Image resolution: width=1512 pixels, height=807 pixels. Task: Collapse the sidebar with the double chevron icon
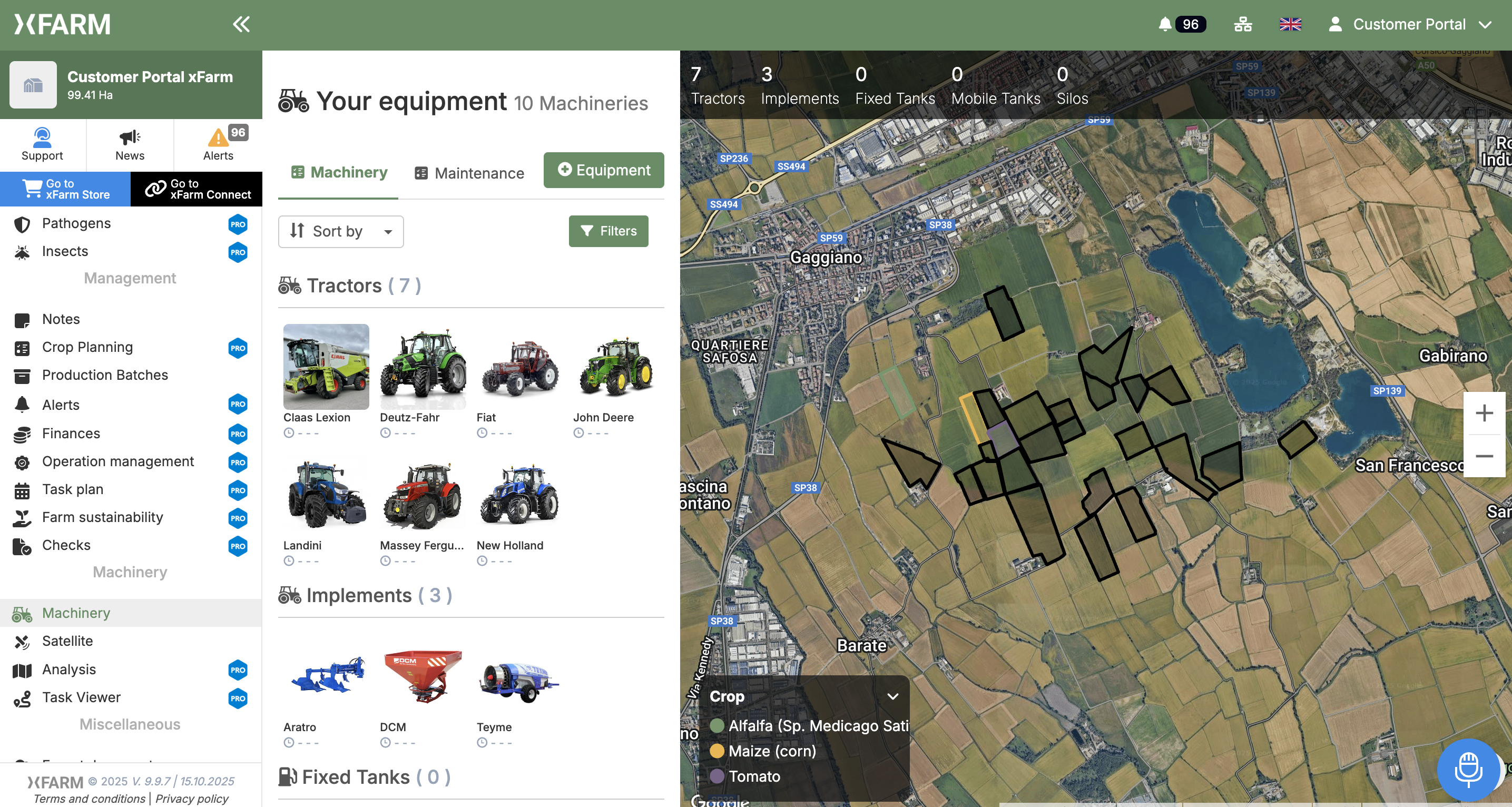241,24
